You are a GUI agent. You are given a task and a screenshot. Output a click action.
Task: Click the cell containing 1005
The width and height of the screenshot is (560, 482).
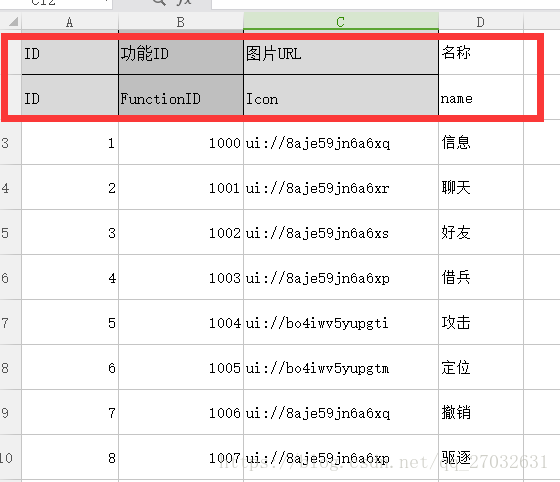181,367
